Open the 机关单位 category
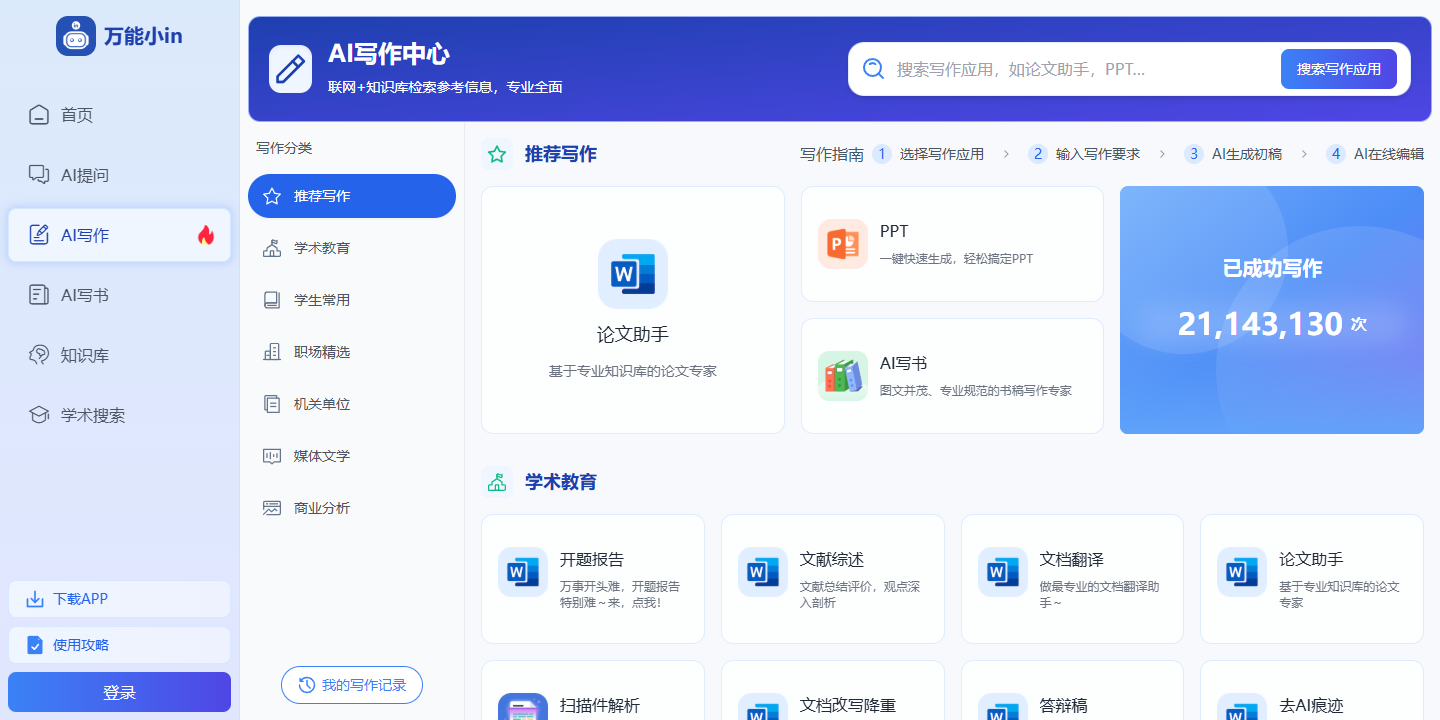This screenshot has width=1440, height=720. (x=352, y=404)
